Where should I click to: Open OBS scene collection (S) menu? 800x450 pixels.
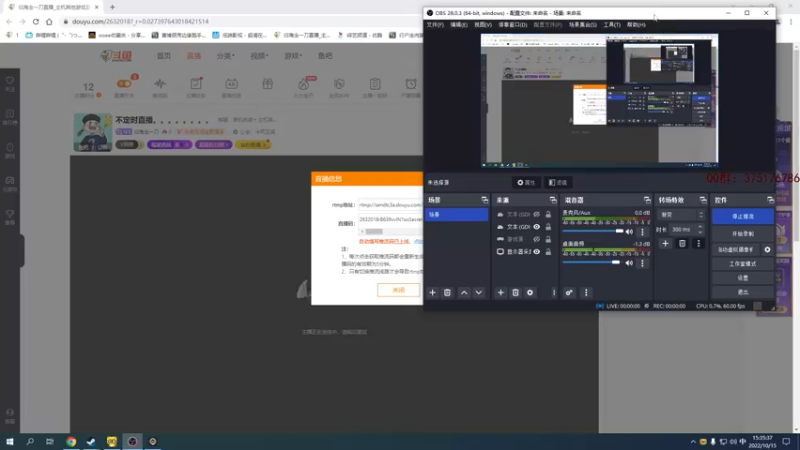click(583, 24)
